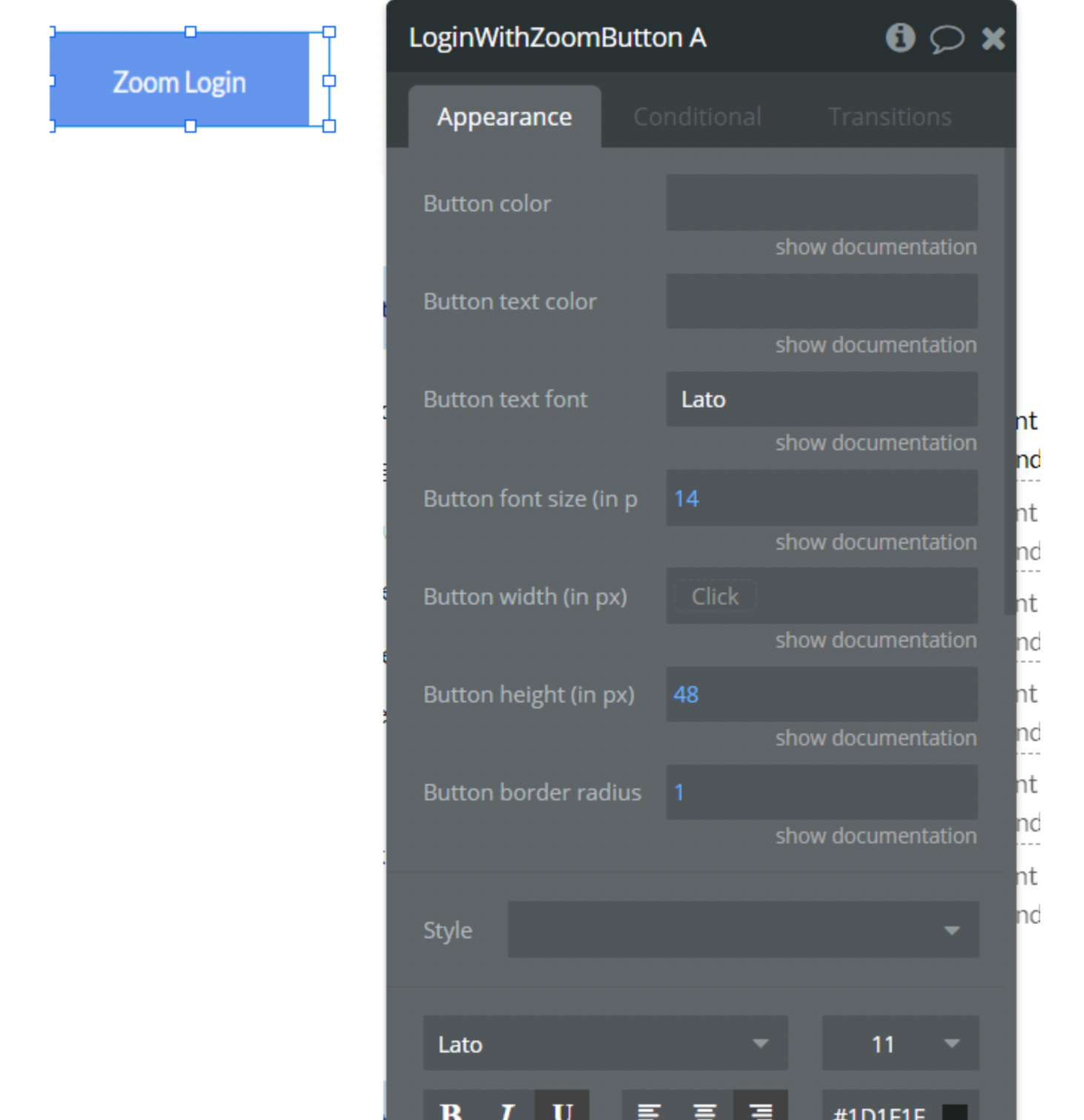Image resolution: width=1084 pixels, height=1120 pixels.
Task: Click the Button height value 48
Action: pos(686,694)
